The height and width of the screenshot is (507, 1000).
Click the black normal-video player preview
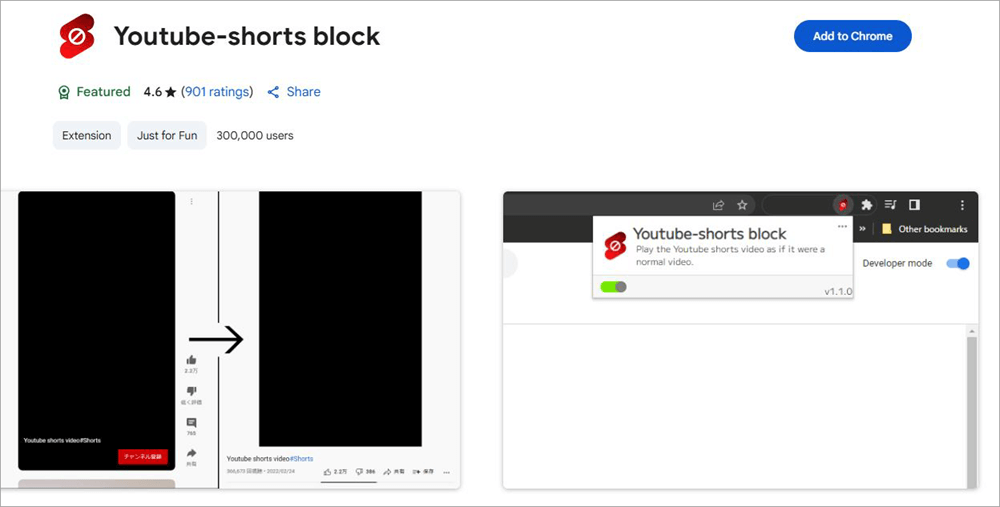340,319
